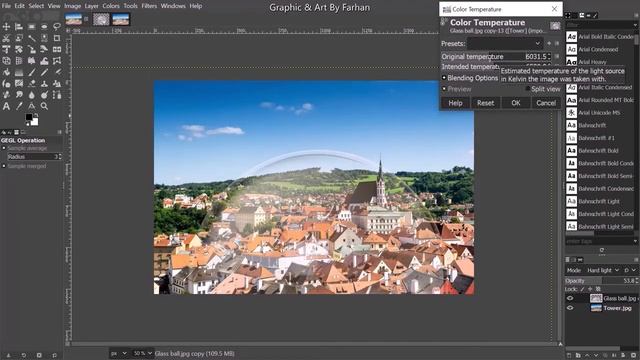Toggle Sample average option
This screenshot has height=360, width=640.
point(4,148)
